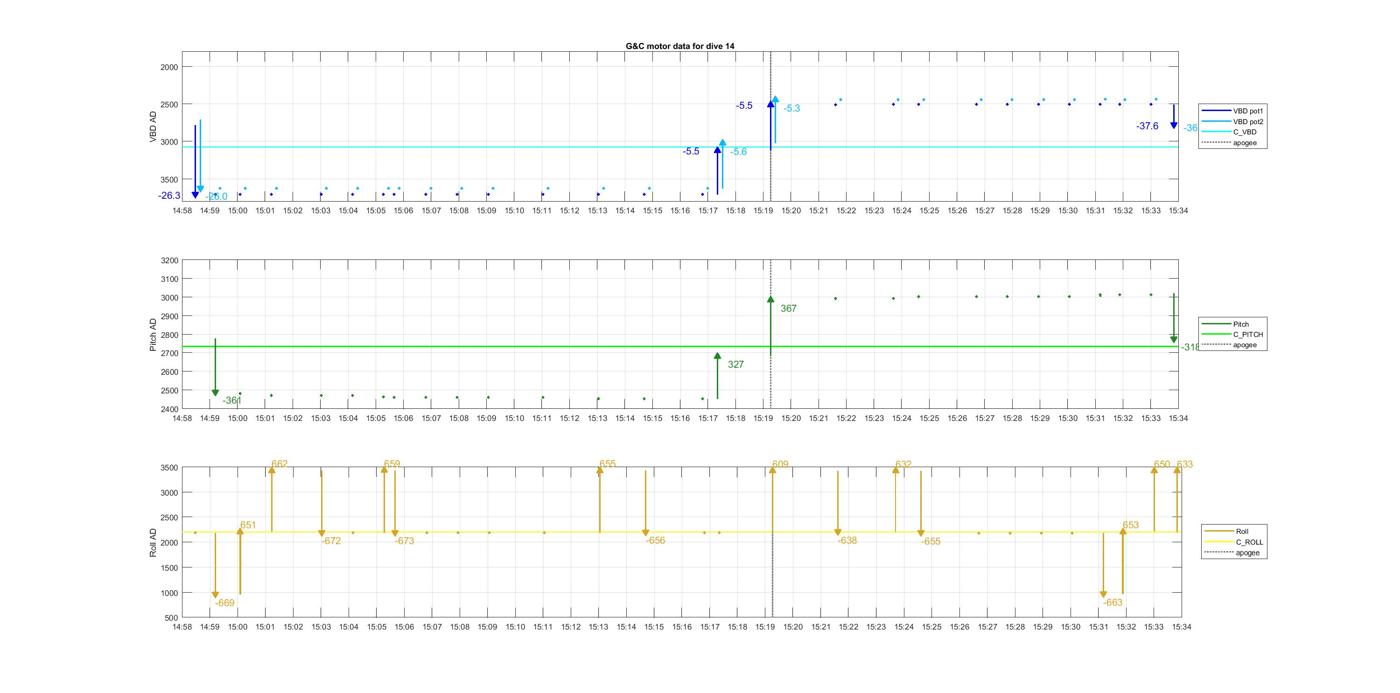This screenshot has height=693, width=1400.
Task: Click the "-5.6" light-blue VBD data label
Action: pyautogui.click(x=738, y=152)
